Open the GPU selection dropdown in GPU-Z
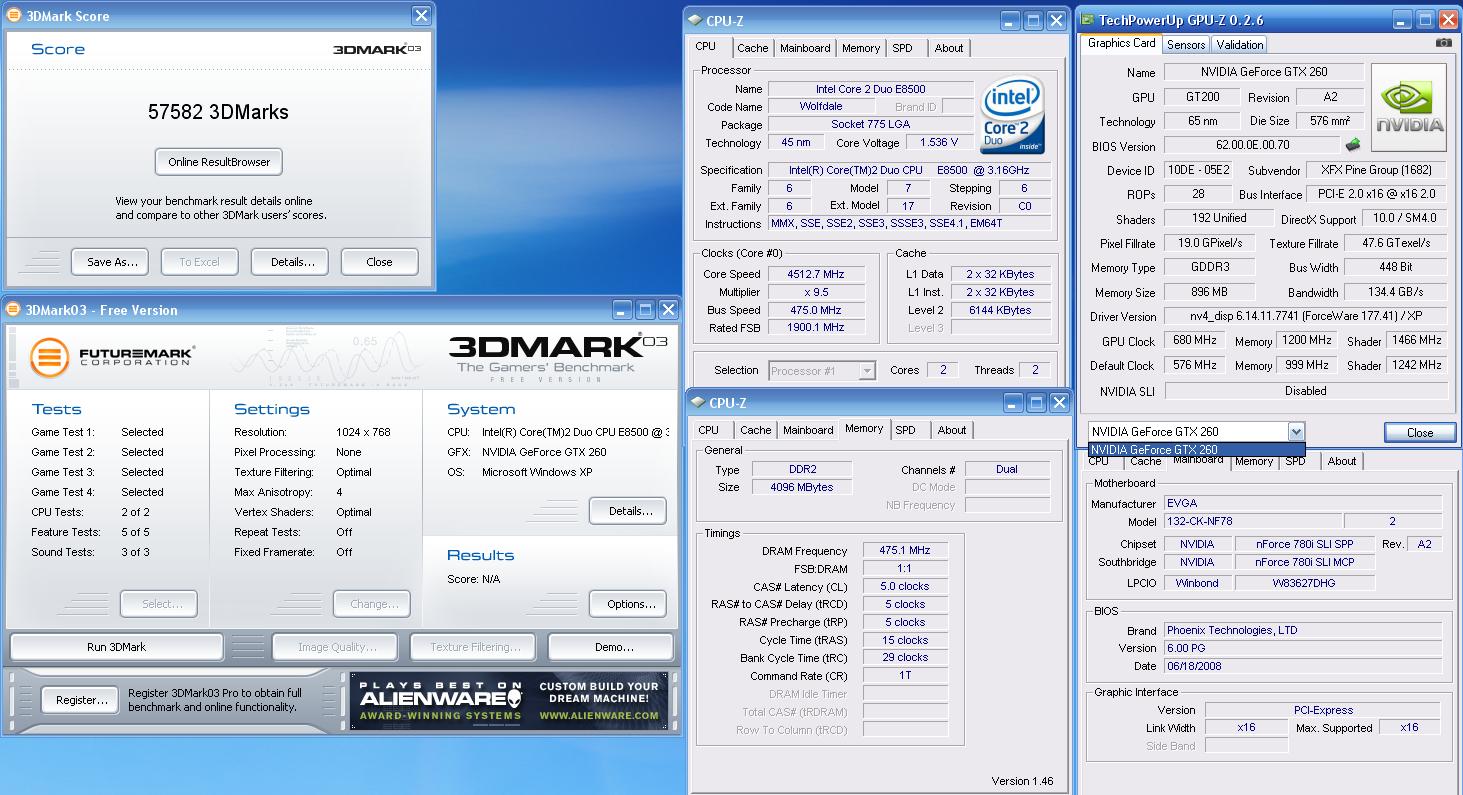The height and width of the screenshot is (795, 1463). tap(1296, 432)
